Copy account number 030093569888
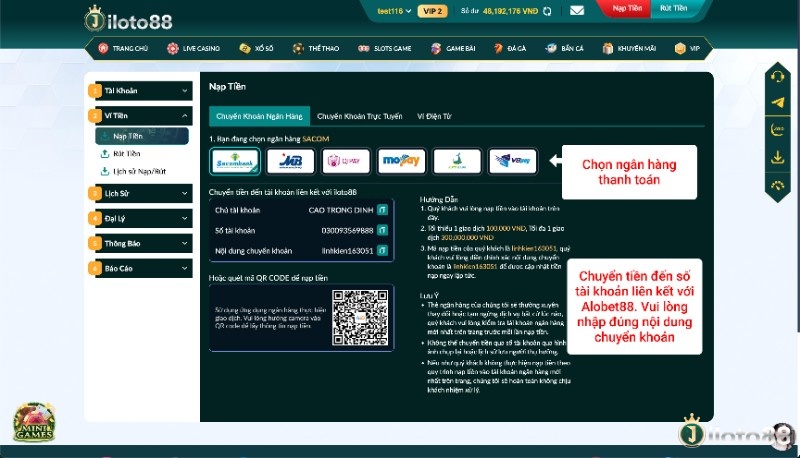The width and height of the screenshot is (800, 458). coord(382,230)
